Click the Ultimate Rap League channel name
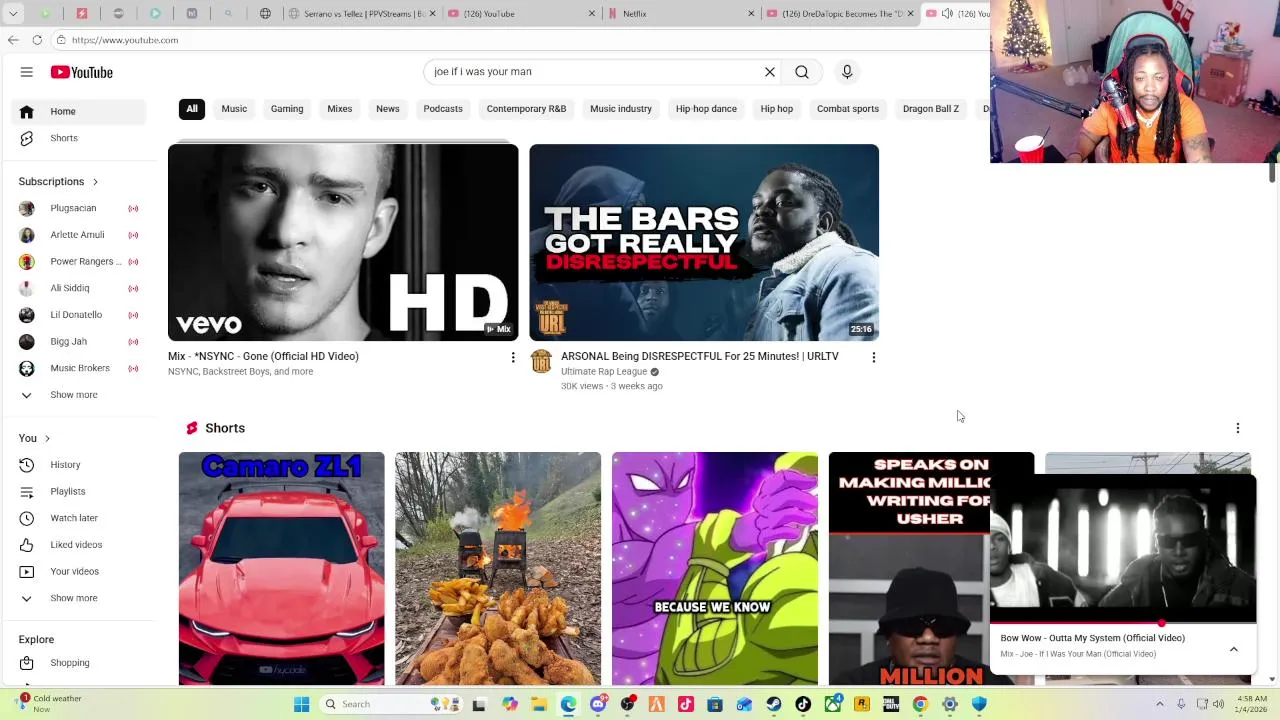 coord(604,372)
